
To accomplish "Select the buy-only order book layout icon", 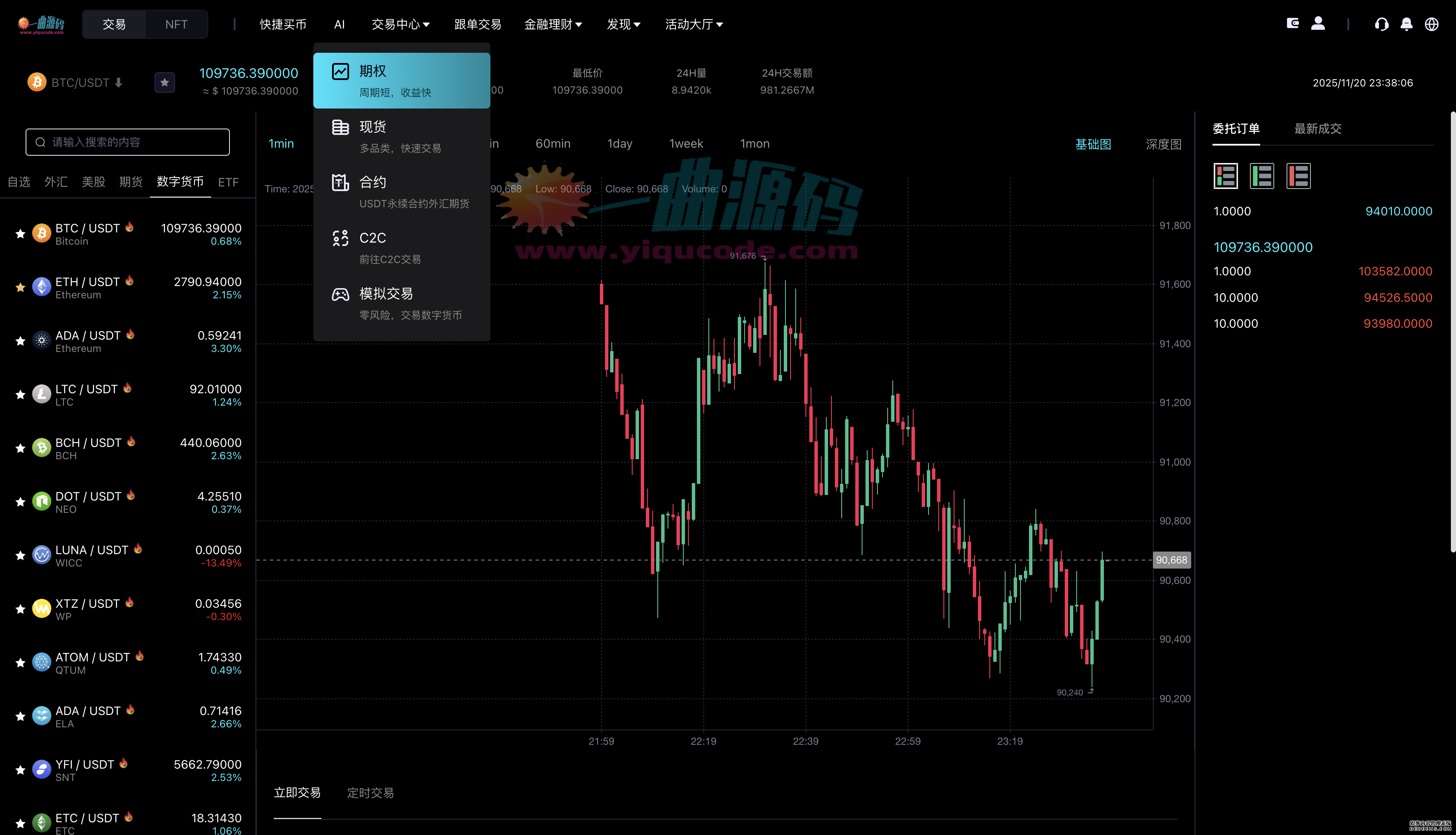I will (1261, 176).
